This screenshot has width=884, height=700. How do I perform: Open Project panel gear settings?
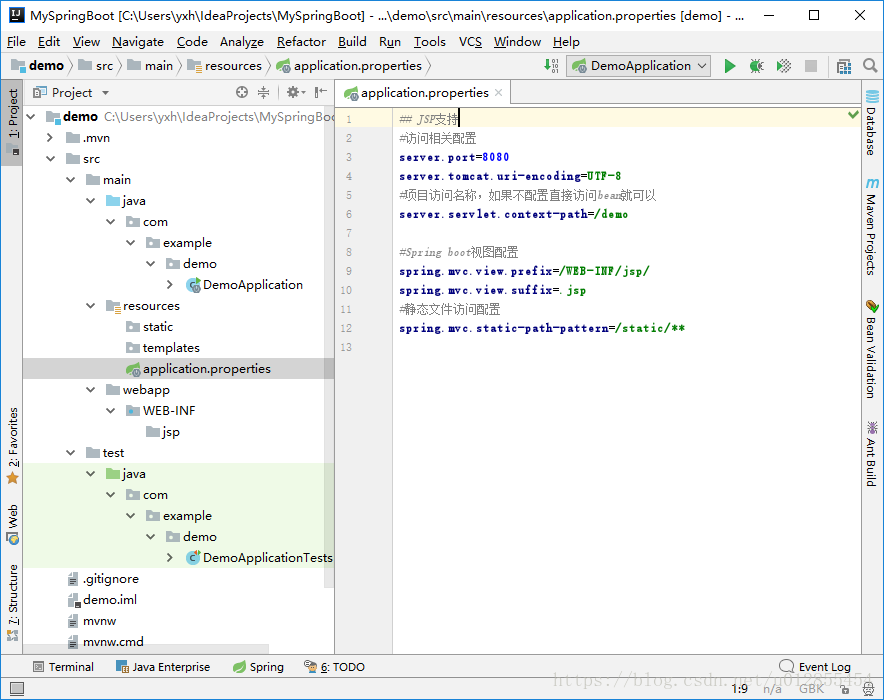point(295,92)
